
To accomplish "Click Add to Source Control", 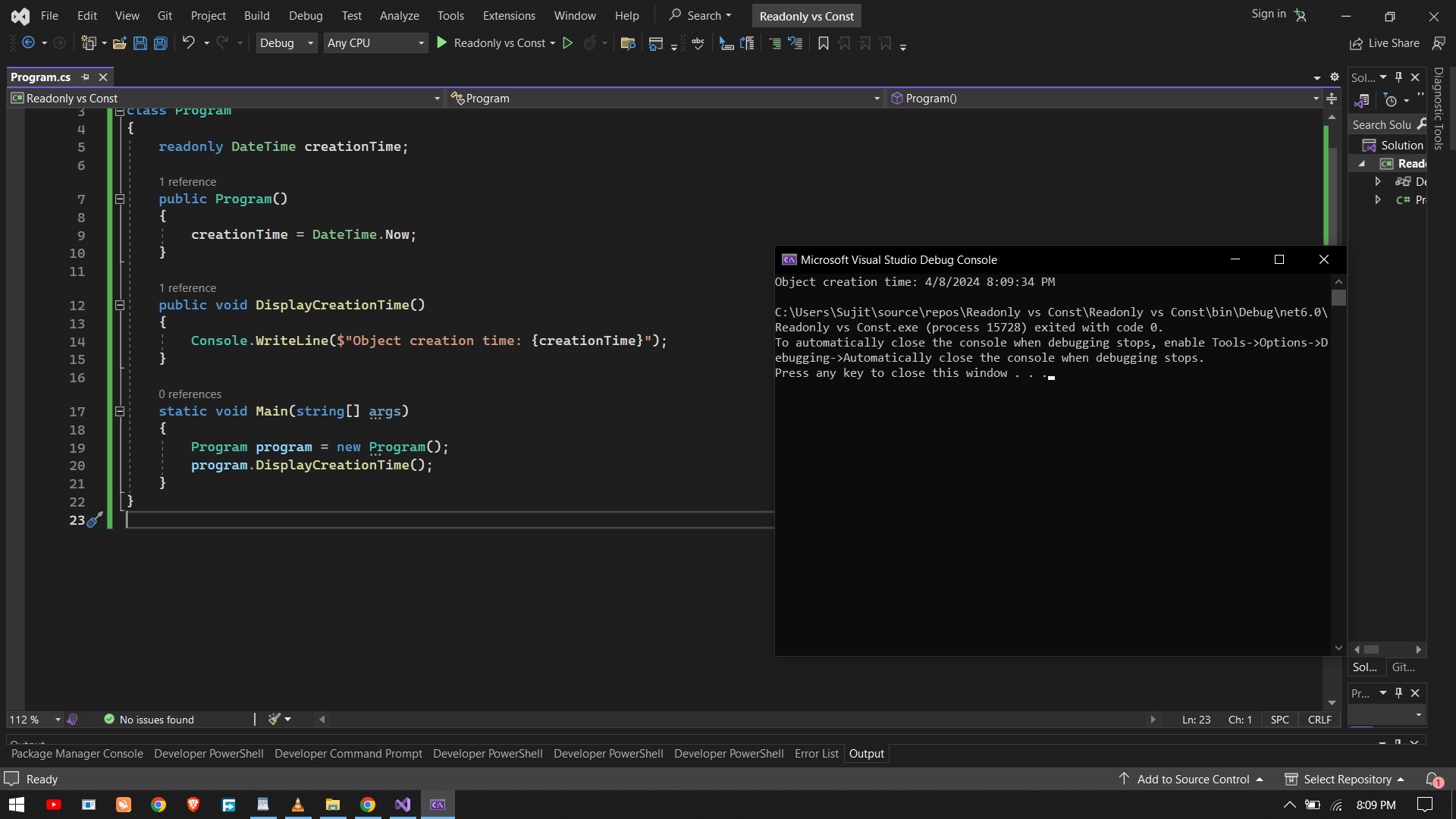I will 1191,779.
